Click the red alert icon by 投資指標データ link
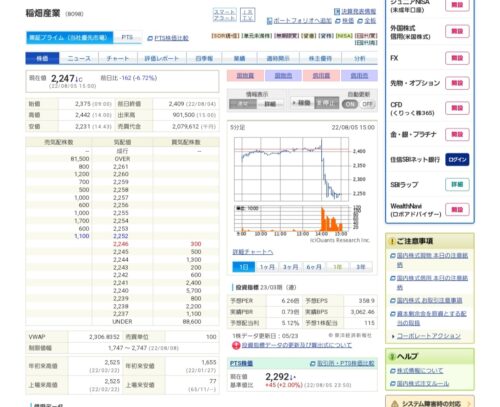The height and width of the screenshot is (407, 500). point(236,346)
